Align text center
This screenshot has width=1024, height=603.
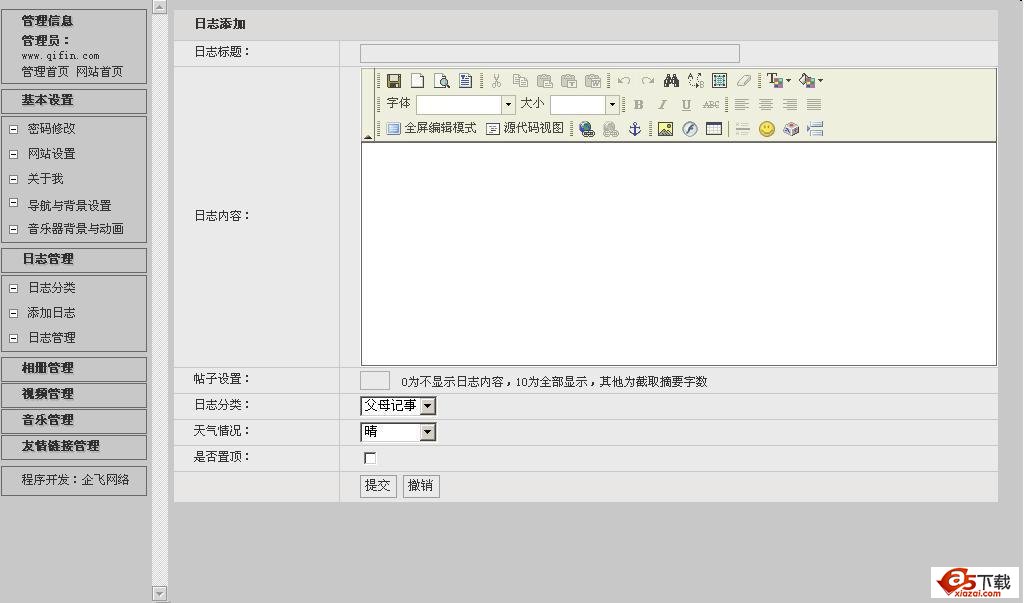765,105
